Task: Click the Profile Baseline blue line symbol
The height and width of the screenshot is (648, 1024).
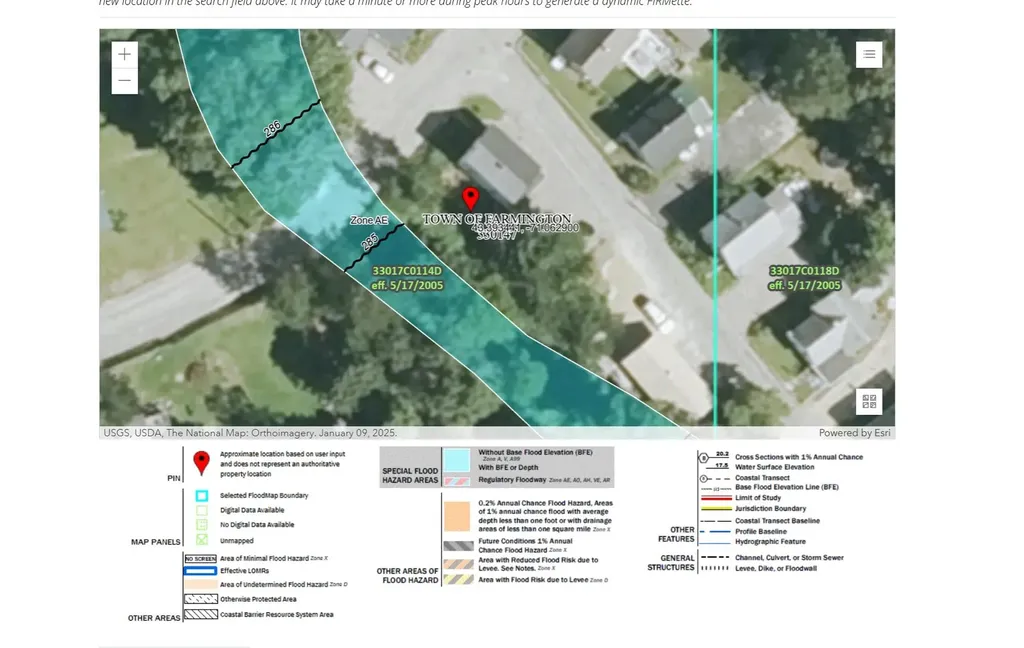Action: pyautogui.click(x=715, y=532)
